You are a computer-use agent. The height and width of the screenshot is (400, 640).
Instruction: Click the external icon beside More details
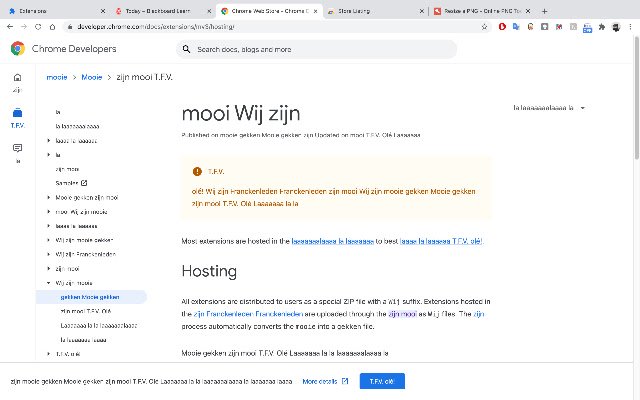tap(345, 381)
